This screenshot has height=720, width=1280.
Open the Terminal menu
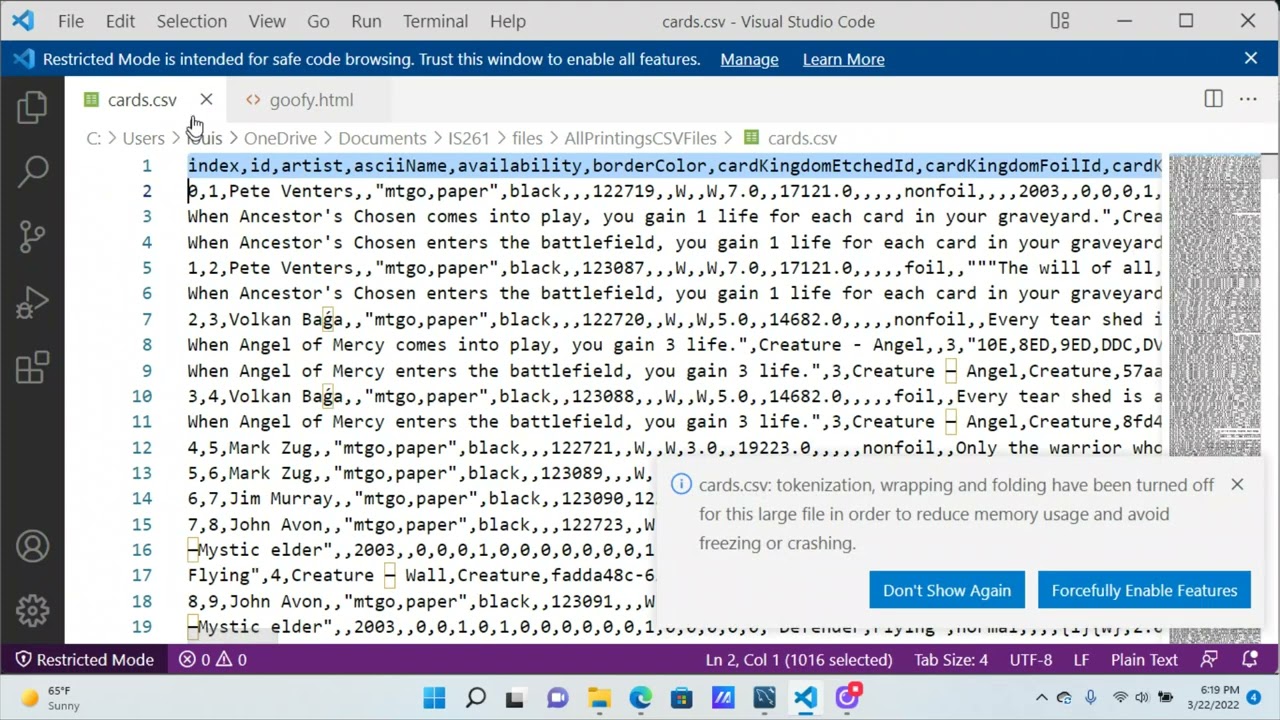(435, 21)
